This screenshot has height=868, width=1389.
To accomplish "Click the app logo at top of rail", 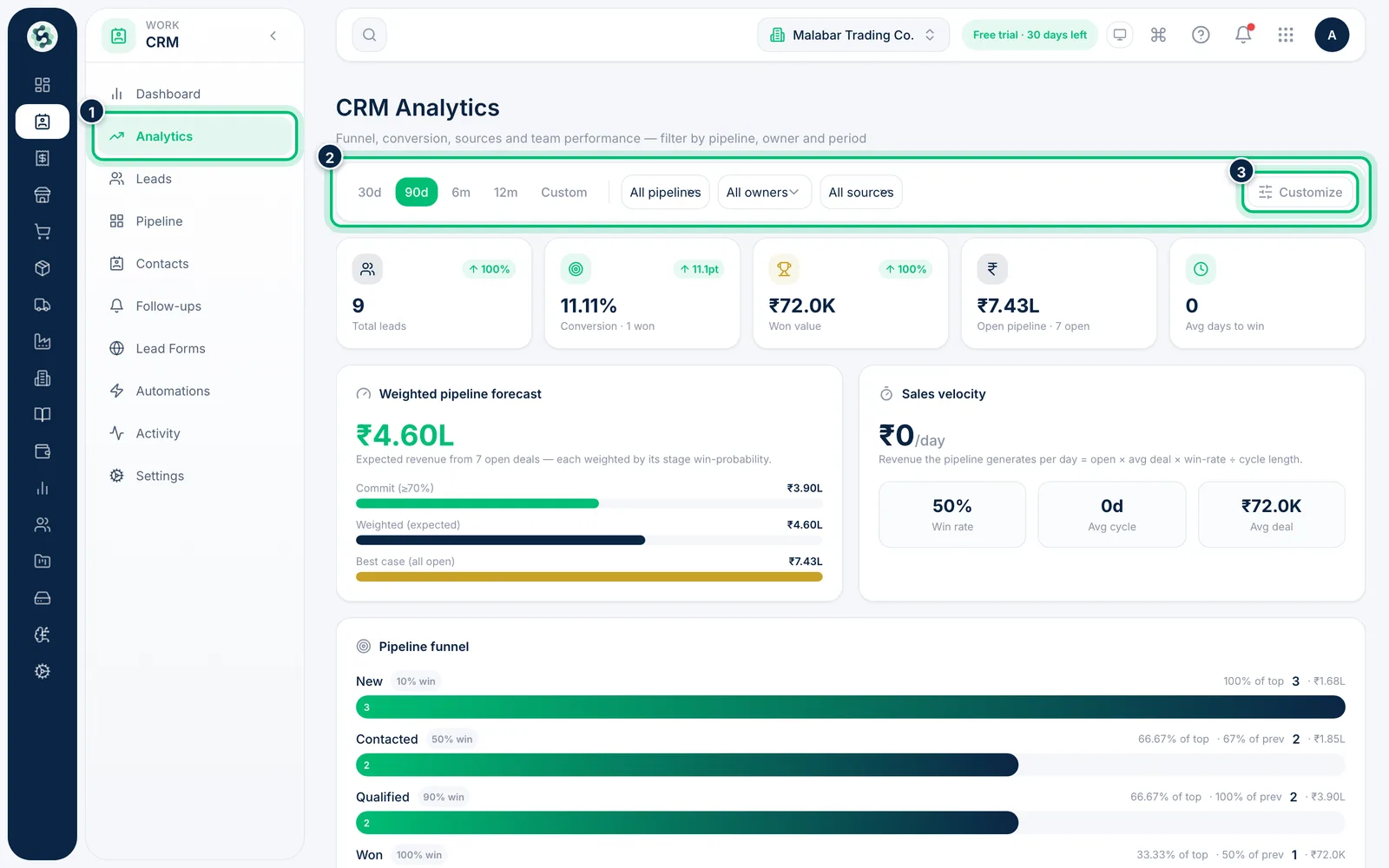I will click(x=43, y=36).
